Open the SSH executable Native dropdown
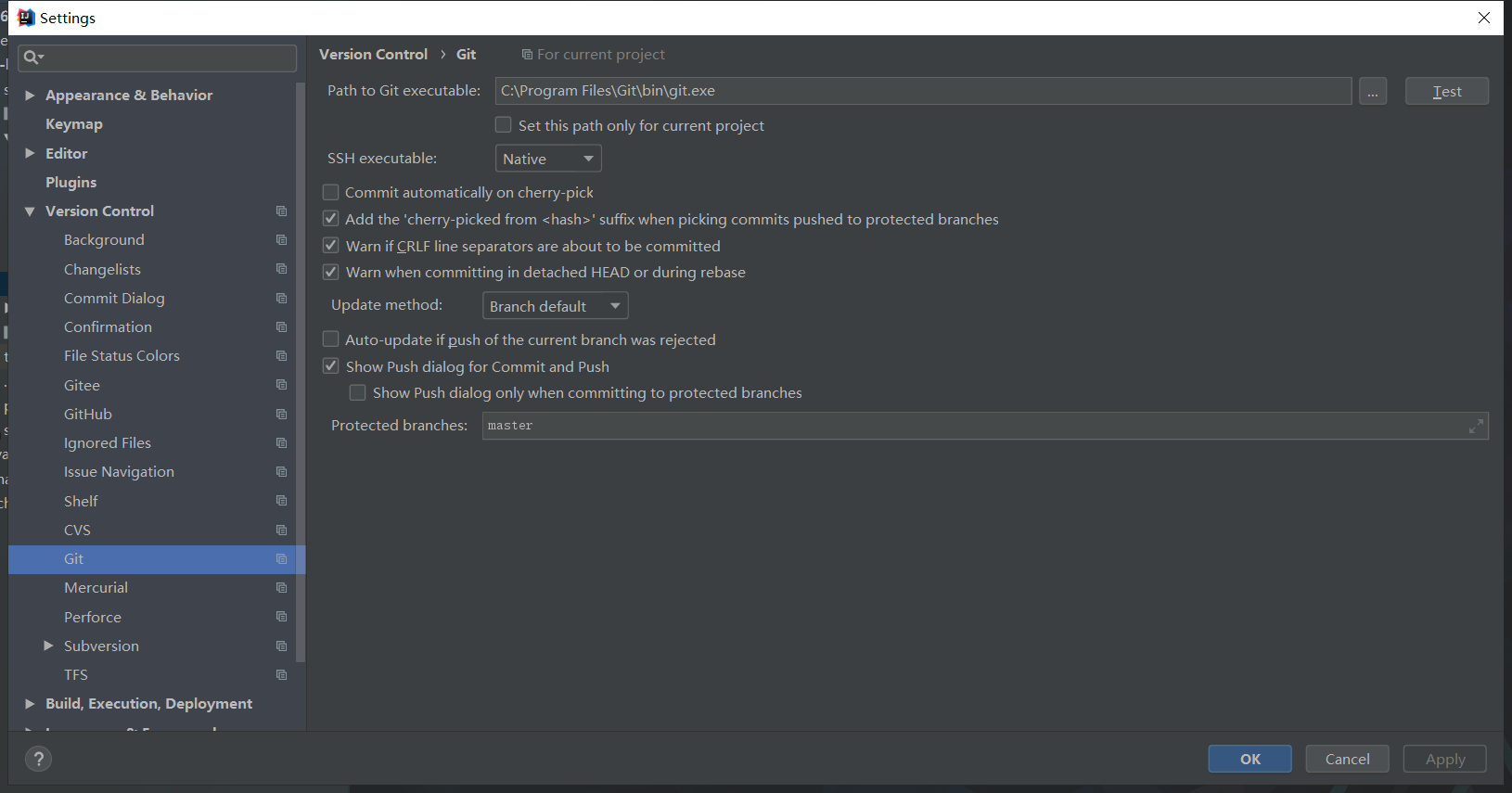 point(548,159)
